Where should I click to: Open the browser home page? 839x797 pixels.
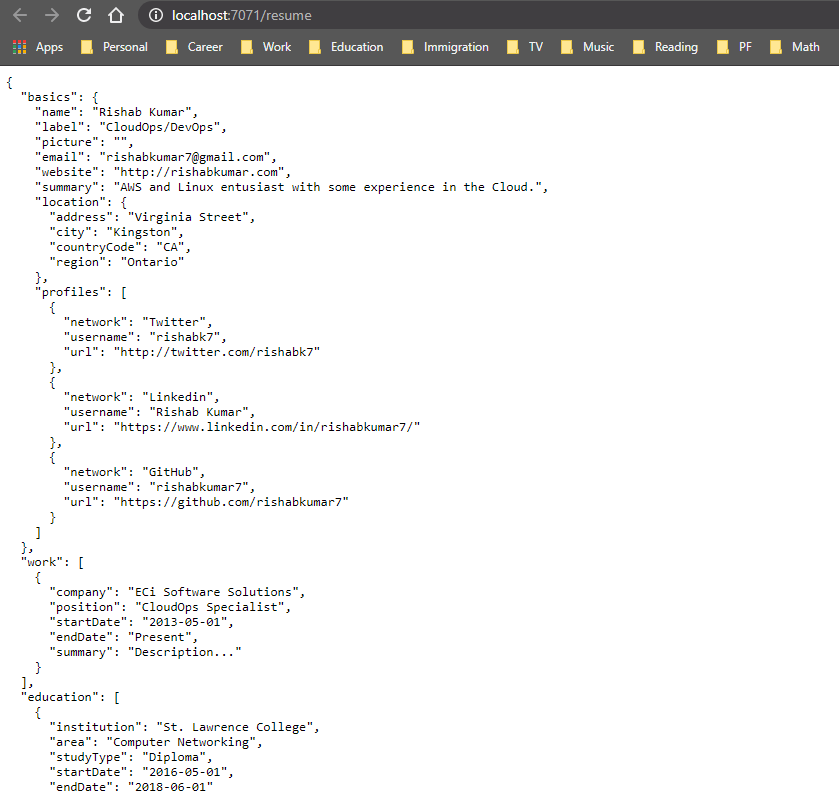tap(116, 16)
